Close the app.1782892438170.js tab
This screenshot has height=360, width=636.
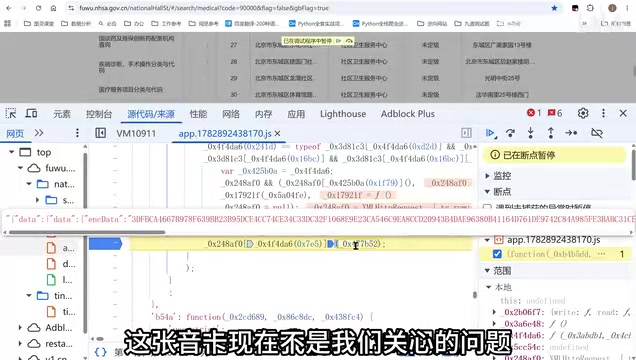(x=277, y=133)
